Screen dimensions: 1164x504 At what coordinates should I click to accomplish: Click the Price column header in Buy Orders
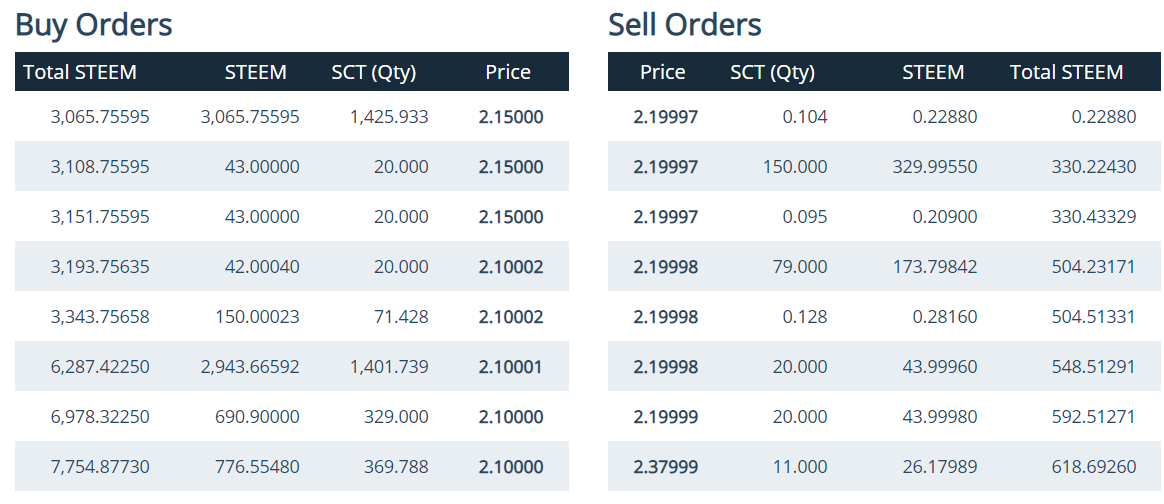click(x=508, y=72)
